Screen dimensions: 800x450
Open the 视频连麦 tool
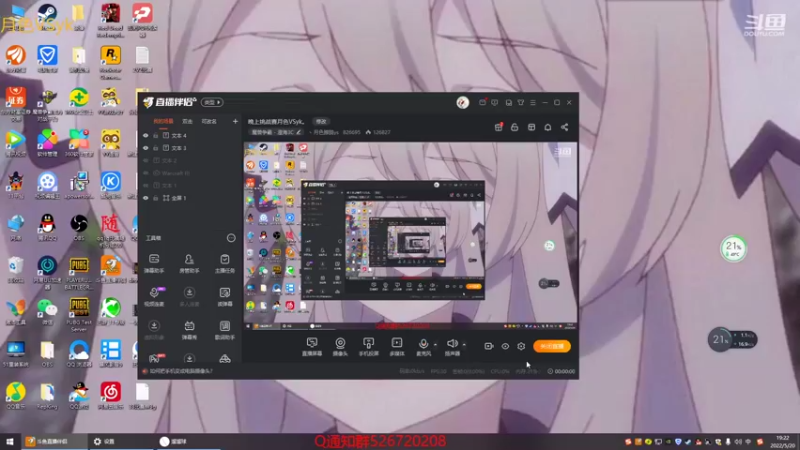[x=154, y=297]
